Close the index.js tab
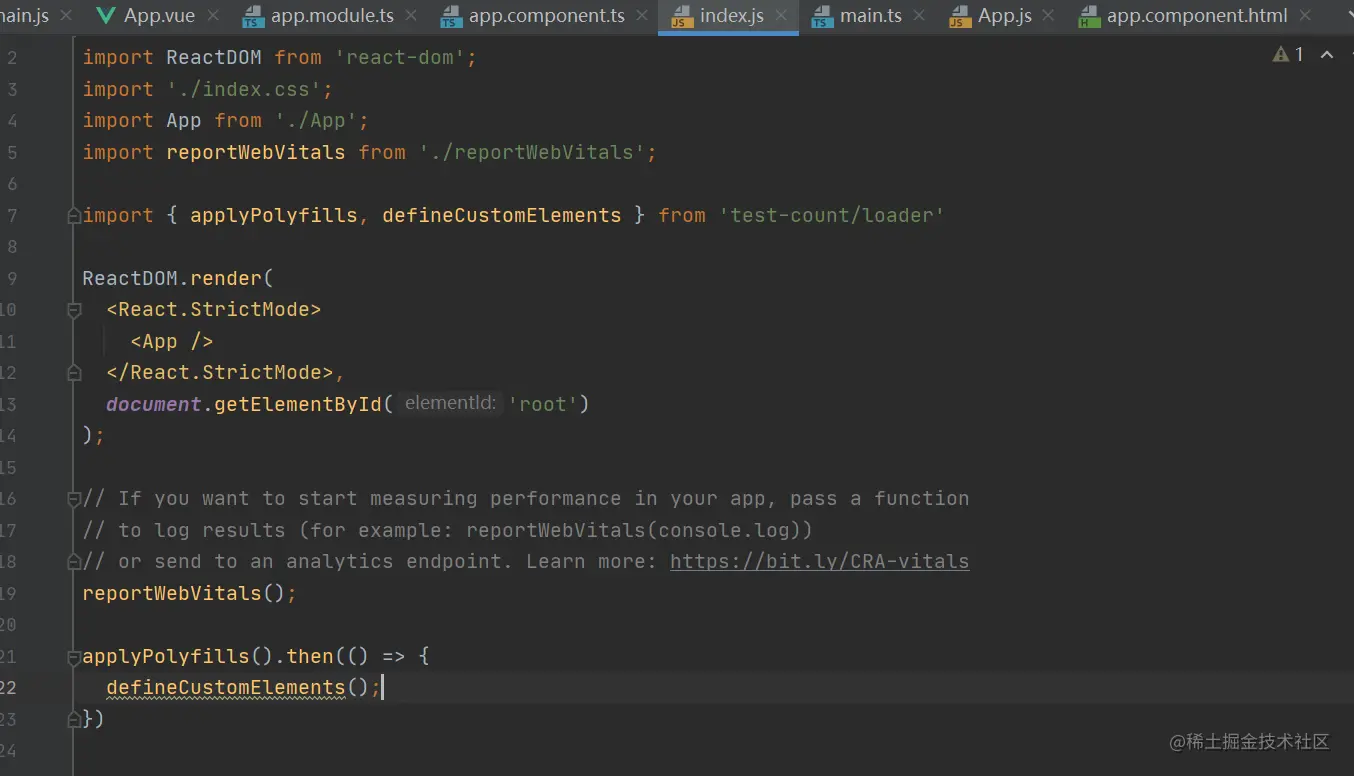 pyautogui.click(x=781, y=16)
